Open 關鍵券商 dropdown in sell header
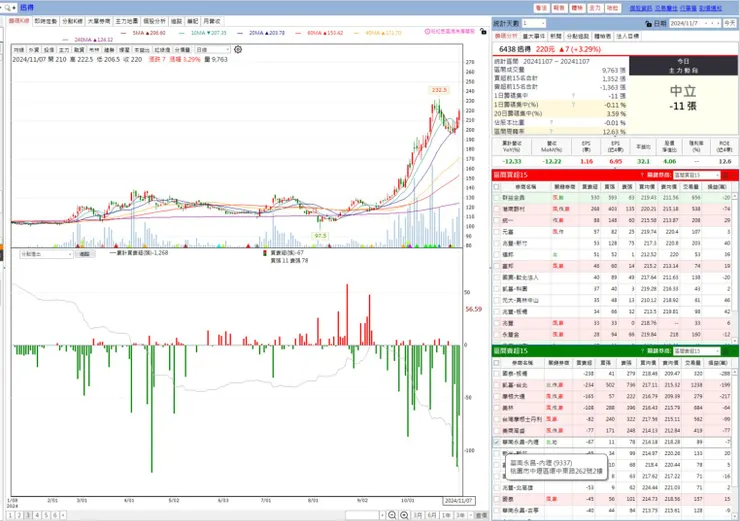Image resolution: width=740 pixels, height=521 pixels. pyautogui.click(x=697, y=351)
